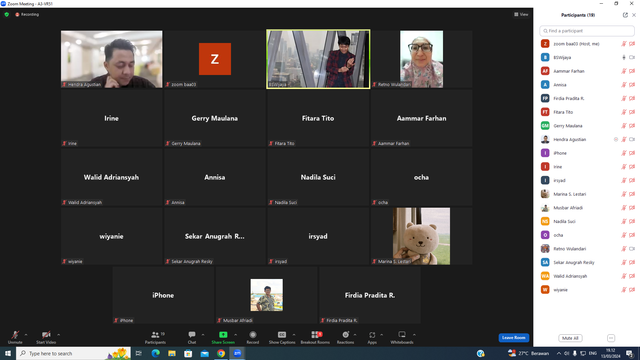Click Retno Wulandari's video tile

[421, 59]
